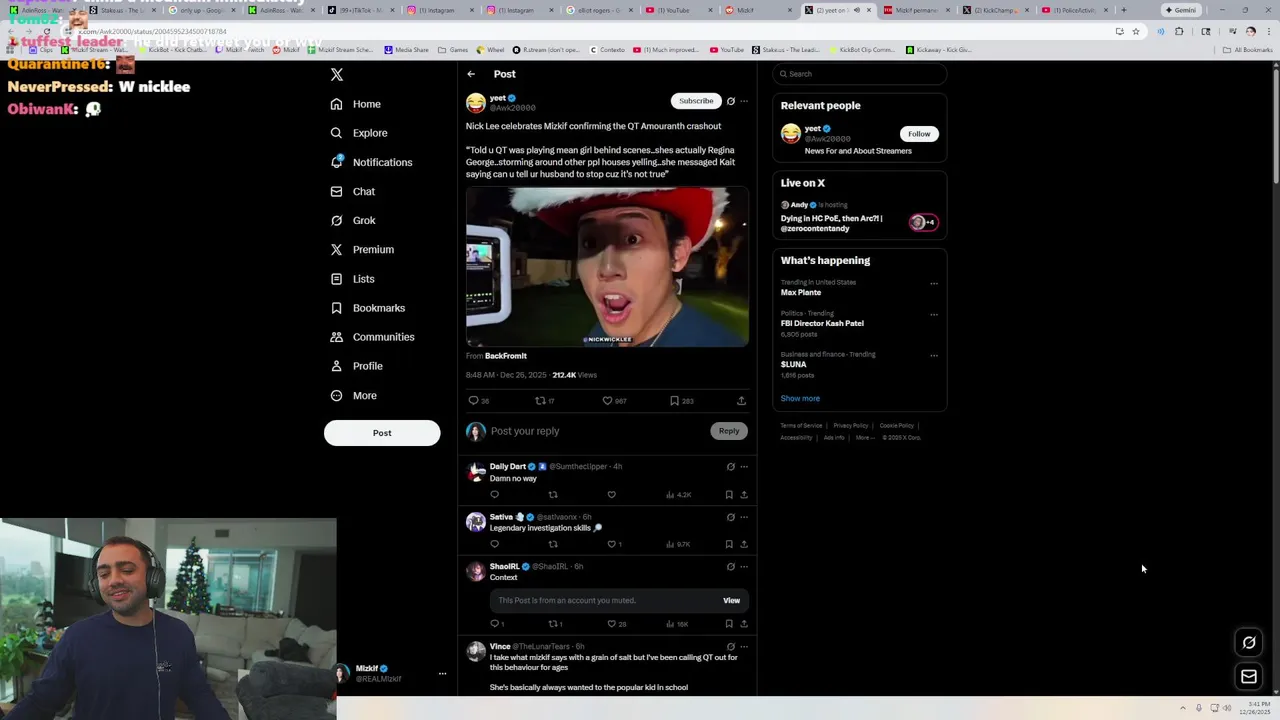Open Grok in the sidebar
Image resolution: width=1280 pixels, height=720 pixels.
(x=353, y=220)
